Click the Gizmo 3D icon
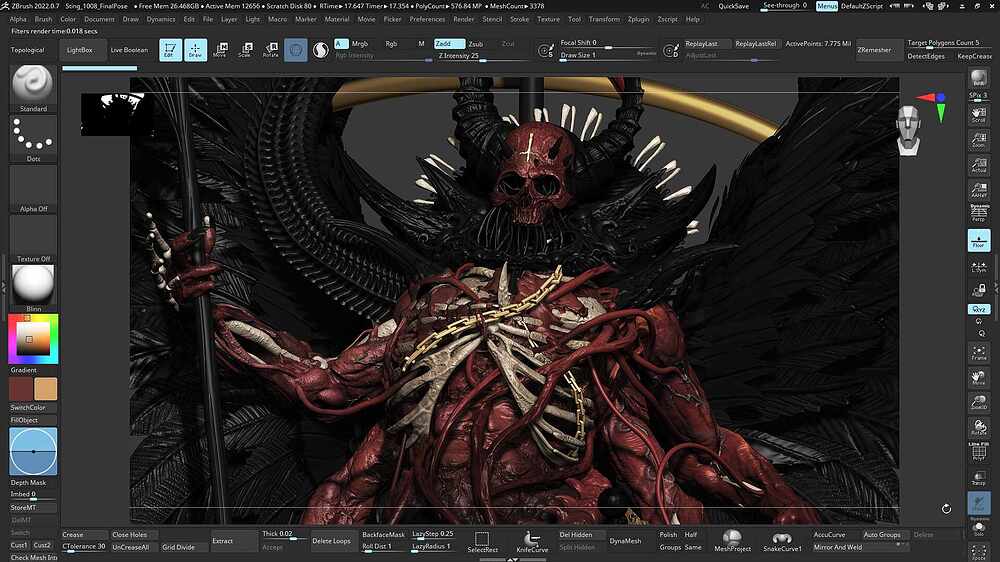 coord(295,50)
